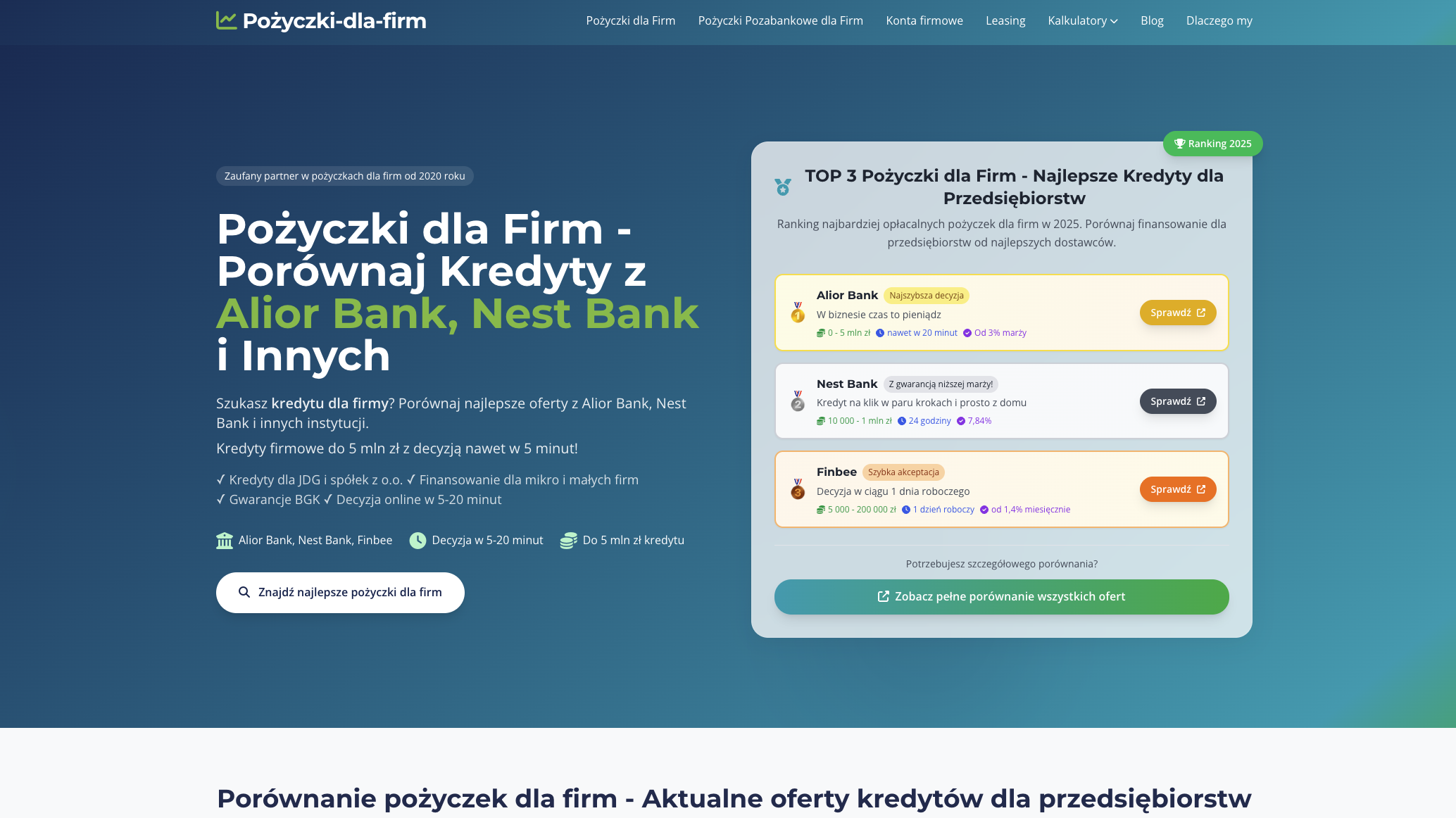Open full comparison of all offers

(1002, 597)
